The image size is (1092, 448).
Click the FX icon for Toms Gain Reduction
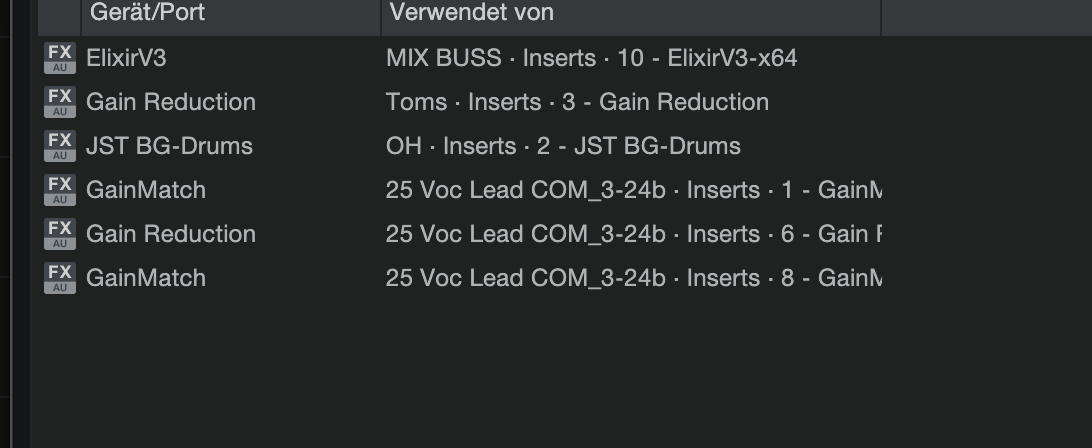click(60, 102)
